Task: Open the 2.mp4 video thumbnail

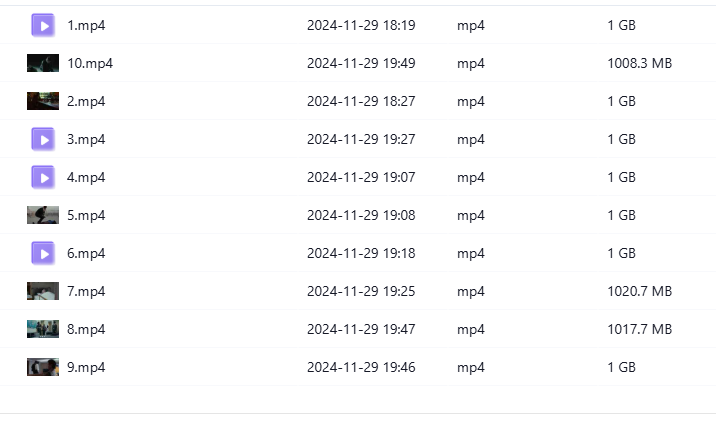Action: click(43, 101)
